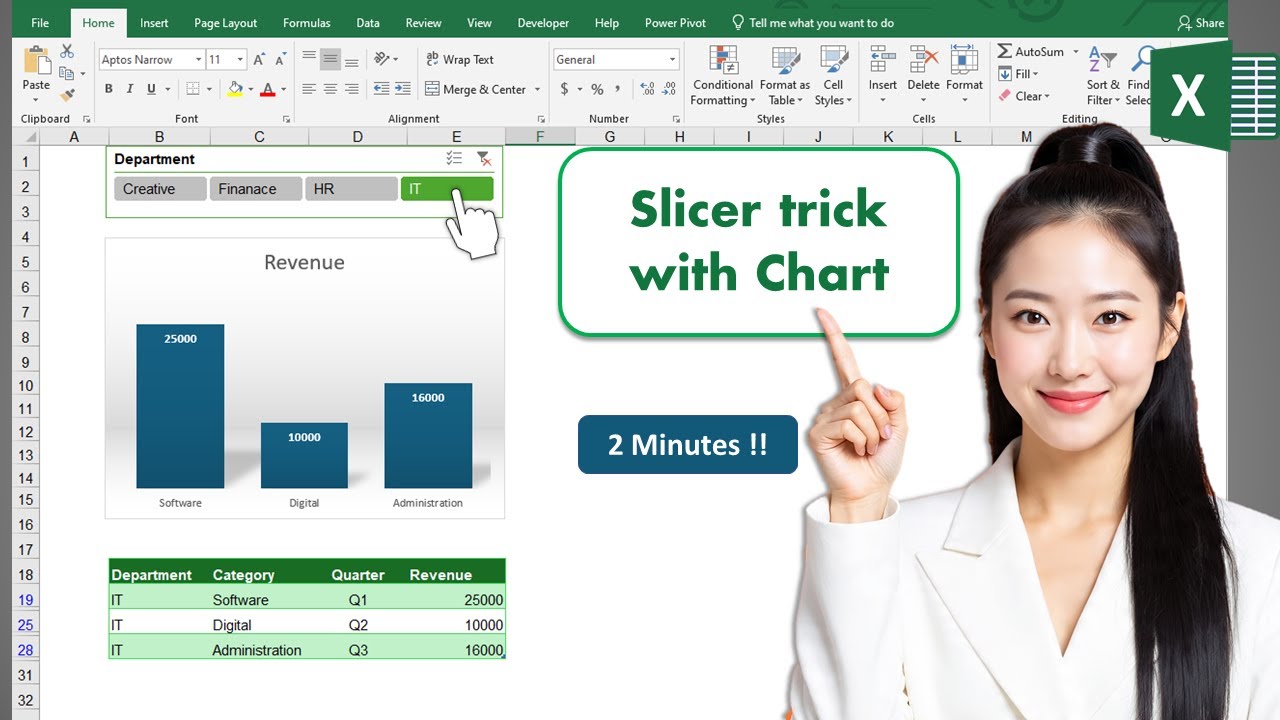
Task: Select the Format Painter brush
Action: (67, 95)
